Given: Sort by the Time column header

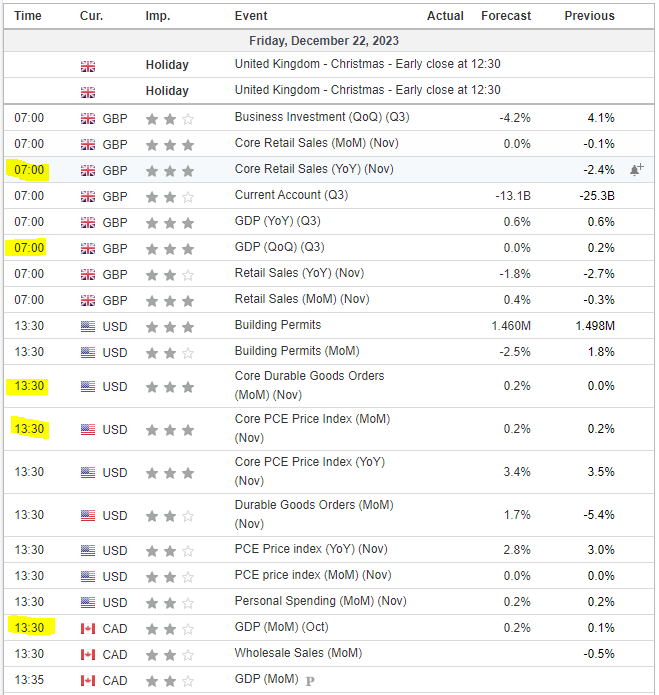Looking at the screenshot, I should pos(29,15).
